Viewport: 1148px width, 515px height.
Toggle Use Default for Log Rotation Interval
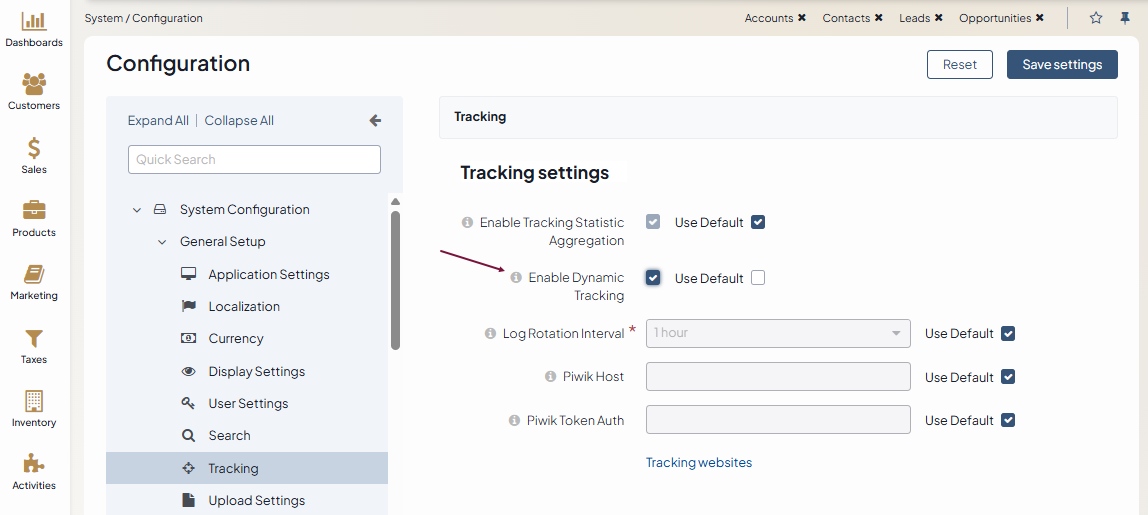click(x=1008, y=333)
